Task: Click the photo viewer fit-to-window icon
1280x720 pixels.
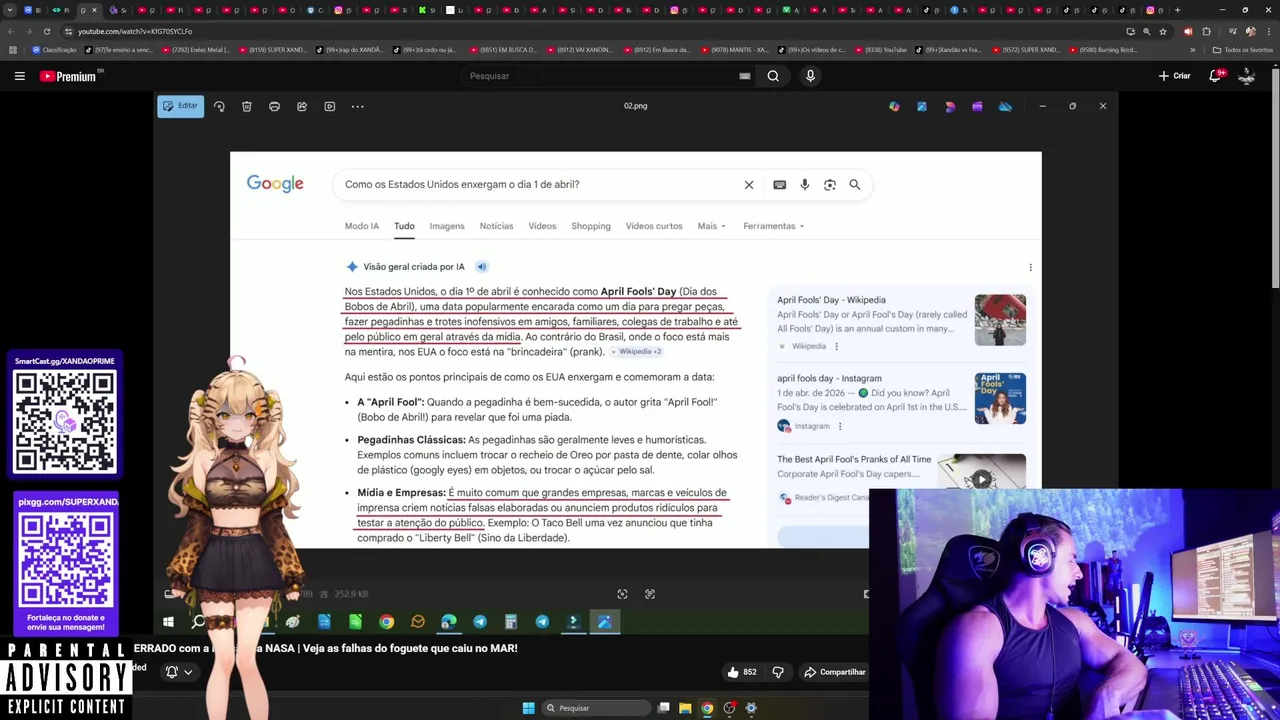Action: [x=622, y=594]
